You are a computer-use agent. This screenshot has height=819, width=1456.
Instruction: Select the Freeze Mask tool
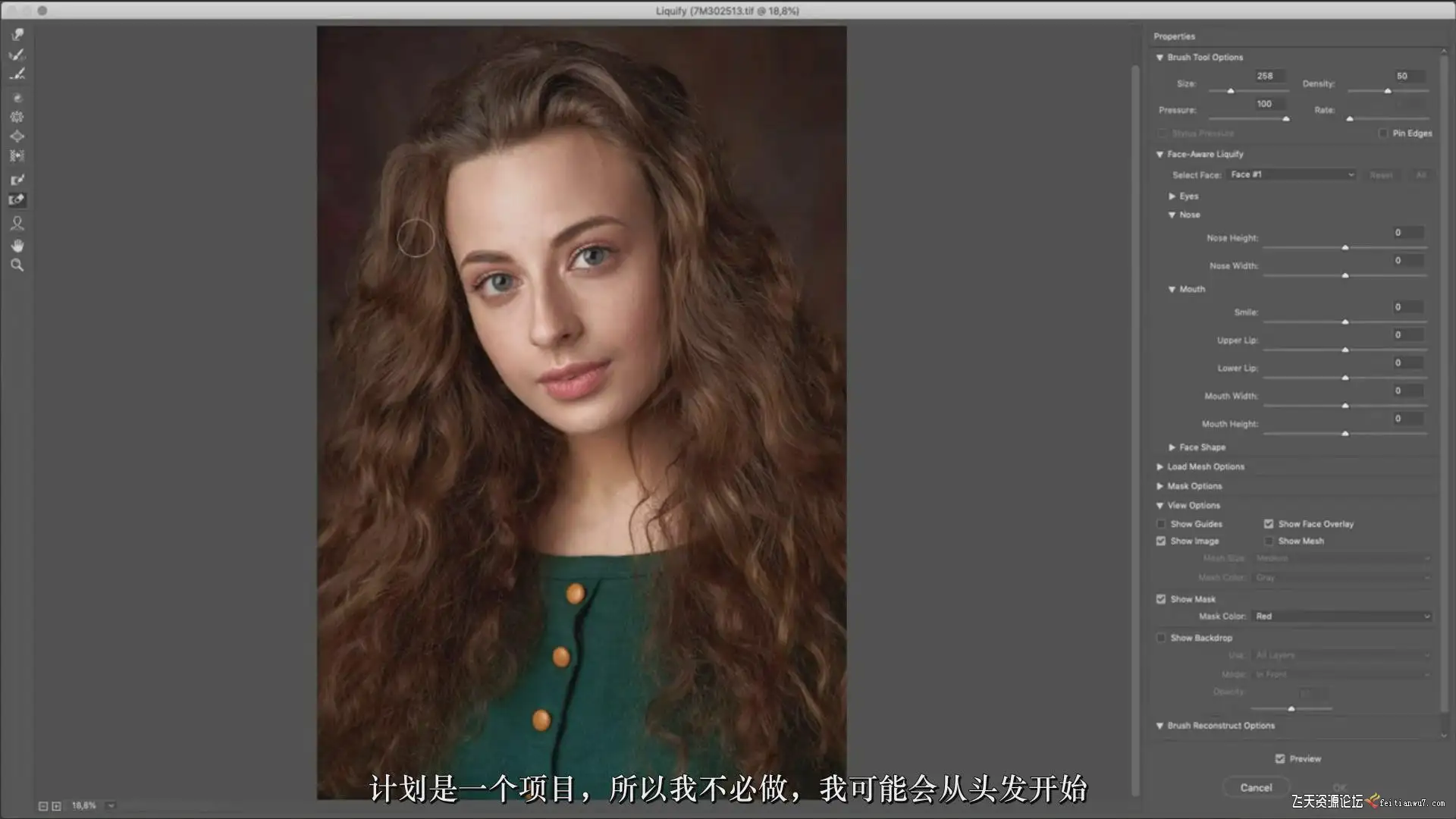click(17, 180)
